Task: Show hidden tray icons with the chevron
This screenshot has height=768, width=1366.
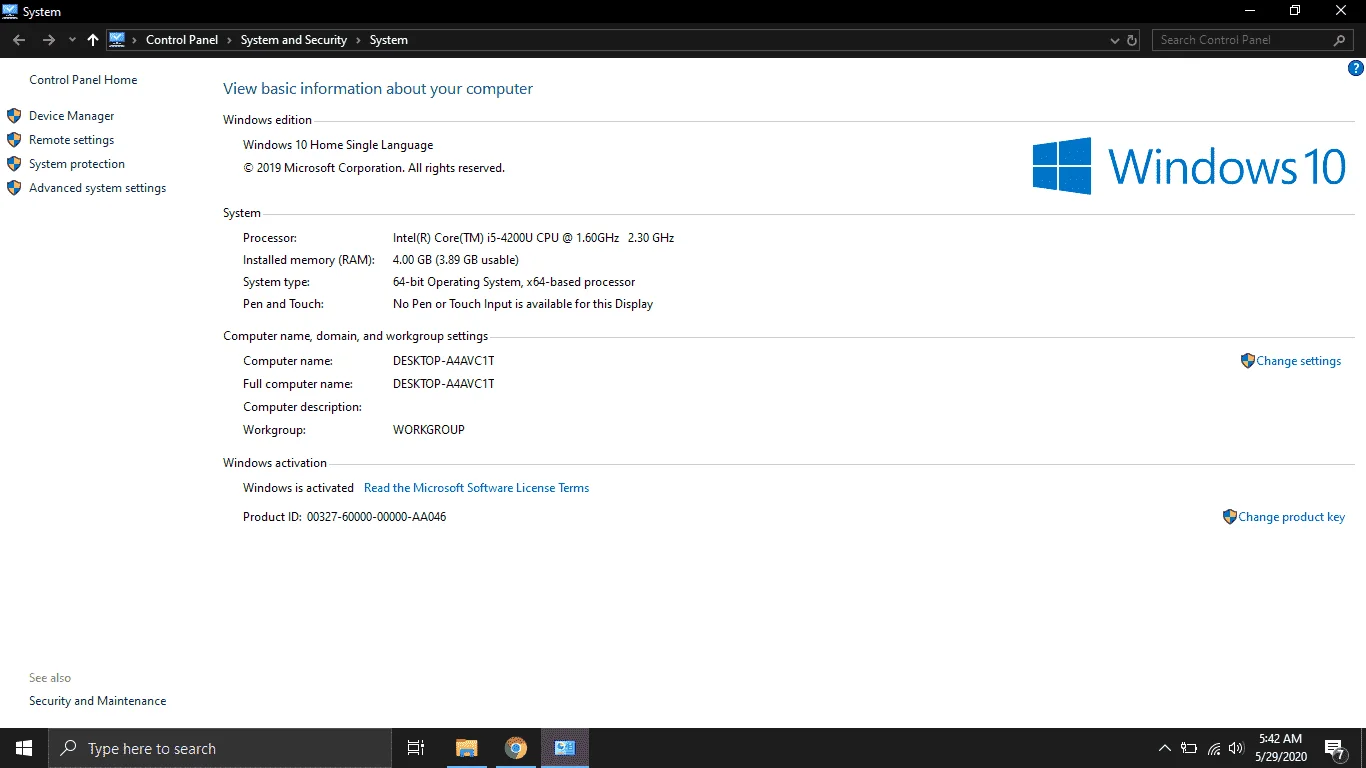Action: (x=1164, y=748)
